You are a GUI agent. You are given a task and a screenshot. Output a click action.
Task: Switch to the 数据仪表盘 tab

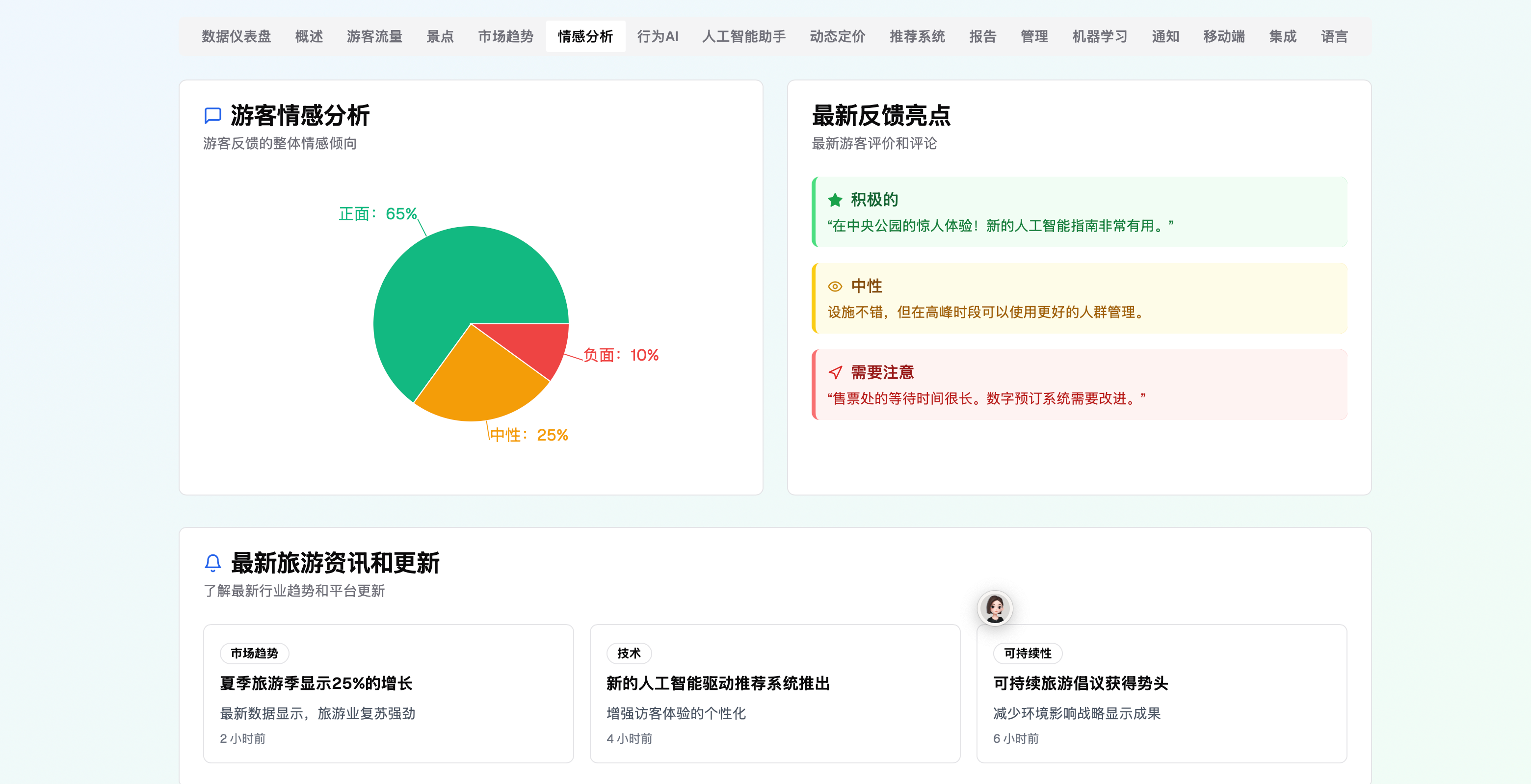[x=236, y=36]
